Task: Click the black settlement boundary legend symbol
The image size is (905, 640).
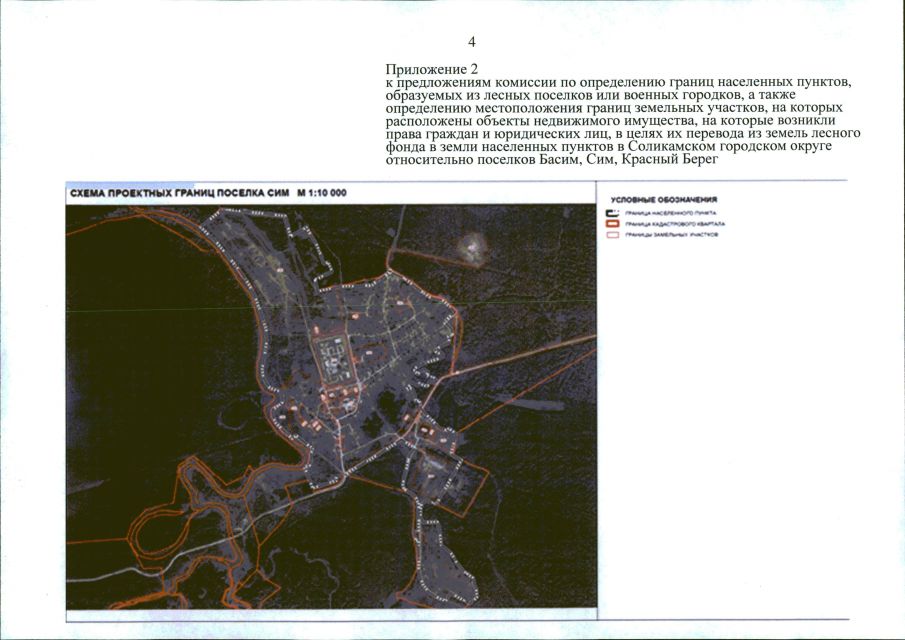Action: (x=613, y=213)
